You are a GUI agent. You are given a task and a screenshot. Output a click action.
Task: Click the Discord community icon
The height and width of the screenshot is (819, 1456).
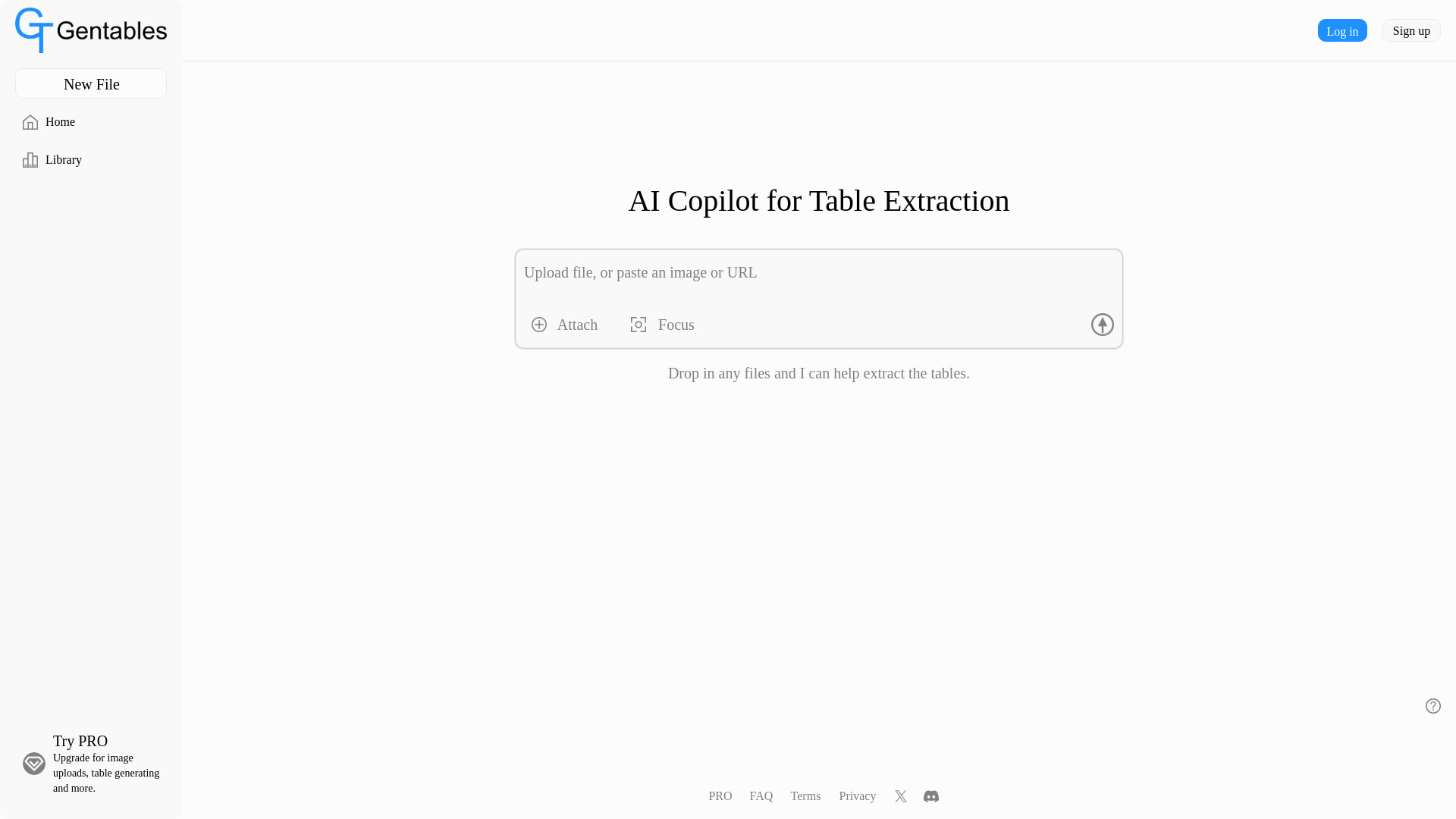(x=930, y=795)
